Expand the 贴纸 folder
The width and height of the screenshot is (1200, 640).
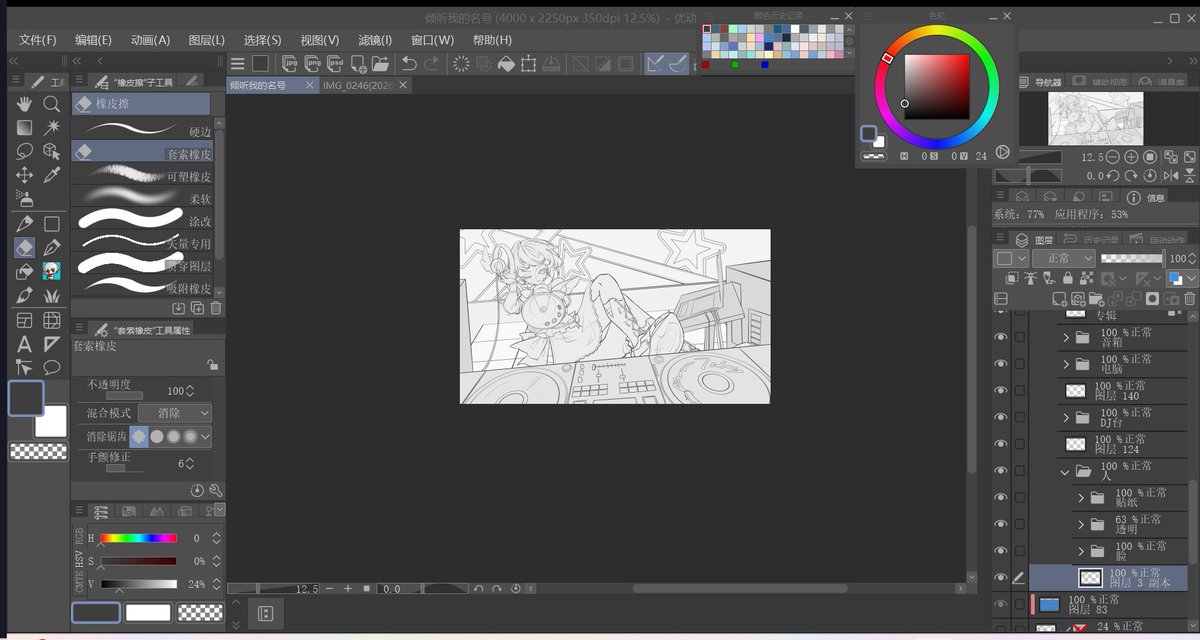click(1081, 498)
